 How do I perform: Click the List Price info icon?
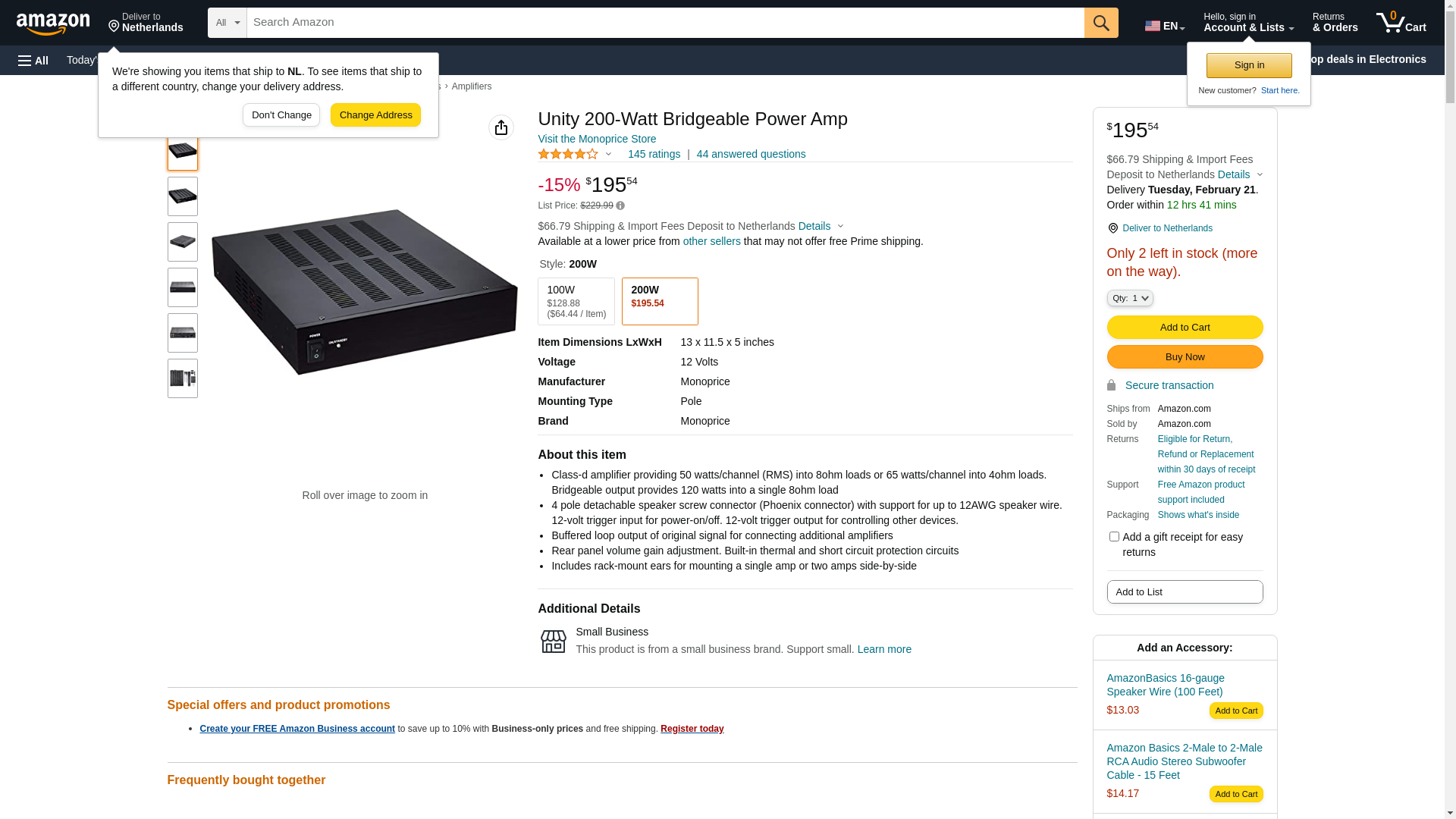coord(620,206)
